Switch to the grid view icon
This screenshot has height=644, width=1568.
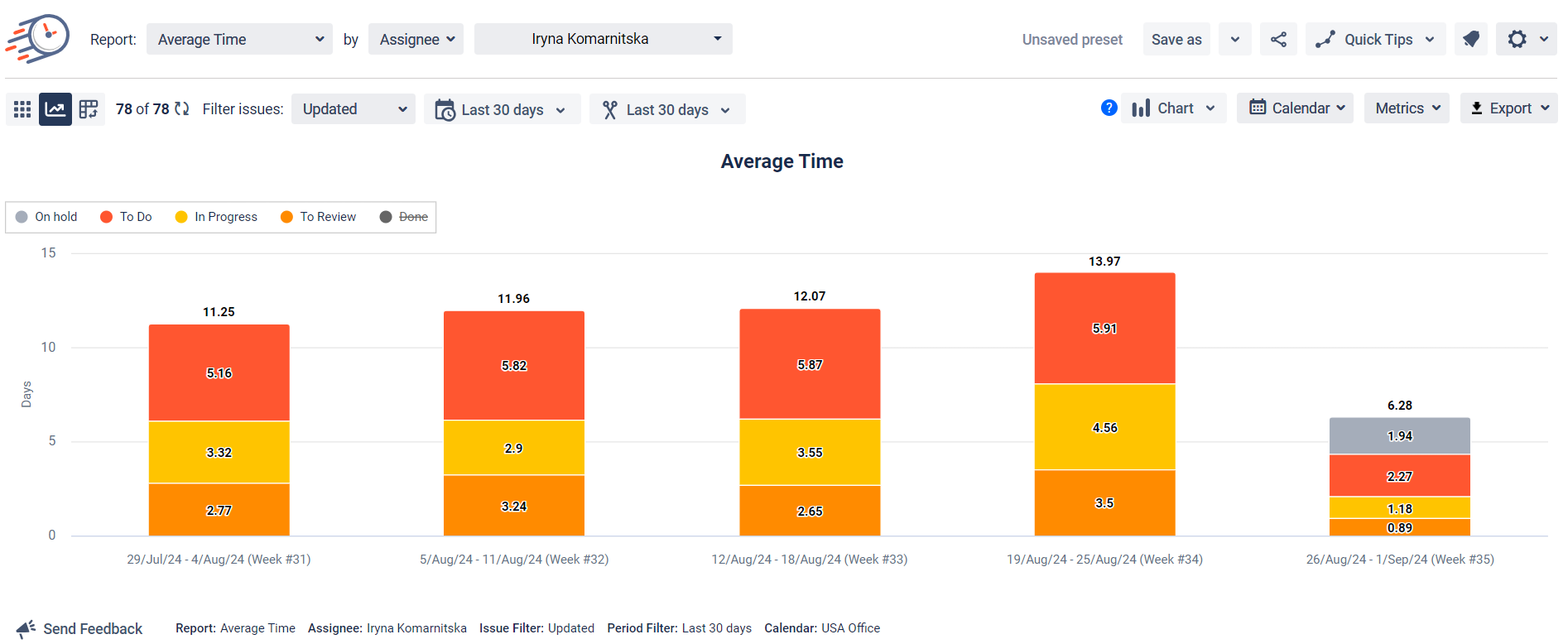[22, 109]
